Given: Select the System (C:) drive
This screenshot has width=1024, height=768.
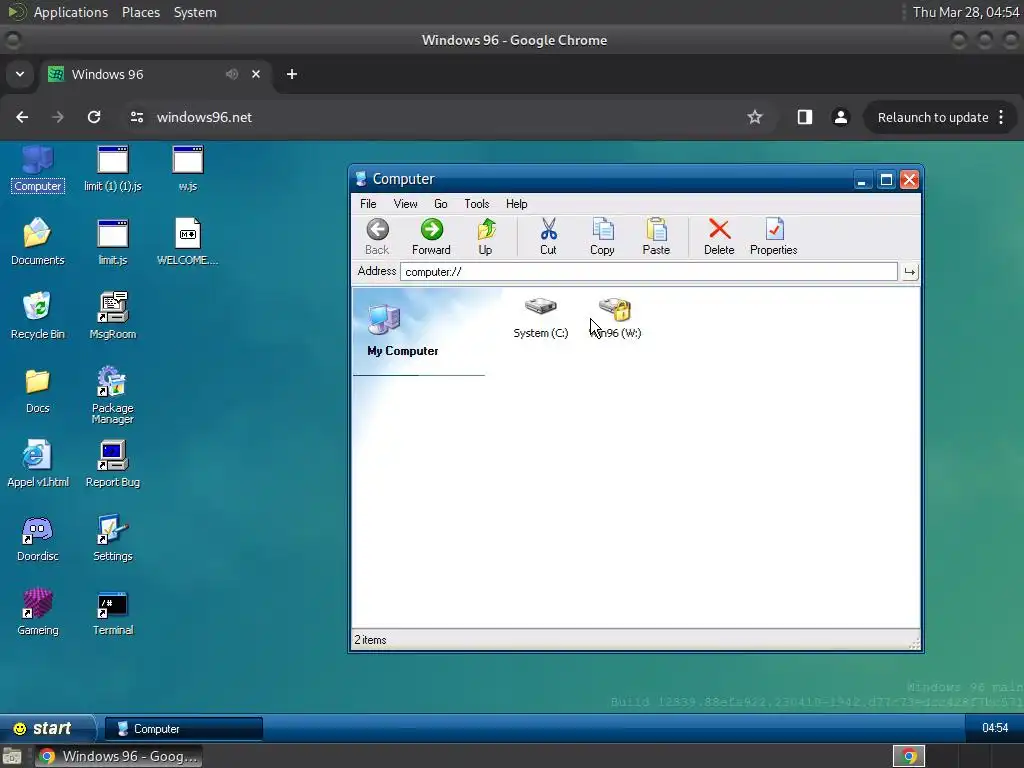Looking at the screenshot, I should point(541,318).
